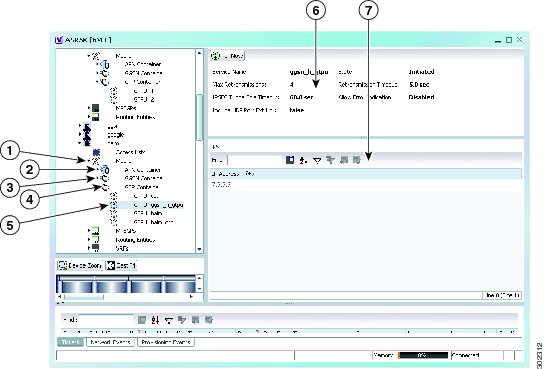The image size is (545, 369).
Task: Click Show Only Selected Rows in tickets pane toolbar
Action: [x=208, y=320]
